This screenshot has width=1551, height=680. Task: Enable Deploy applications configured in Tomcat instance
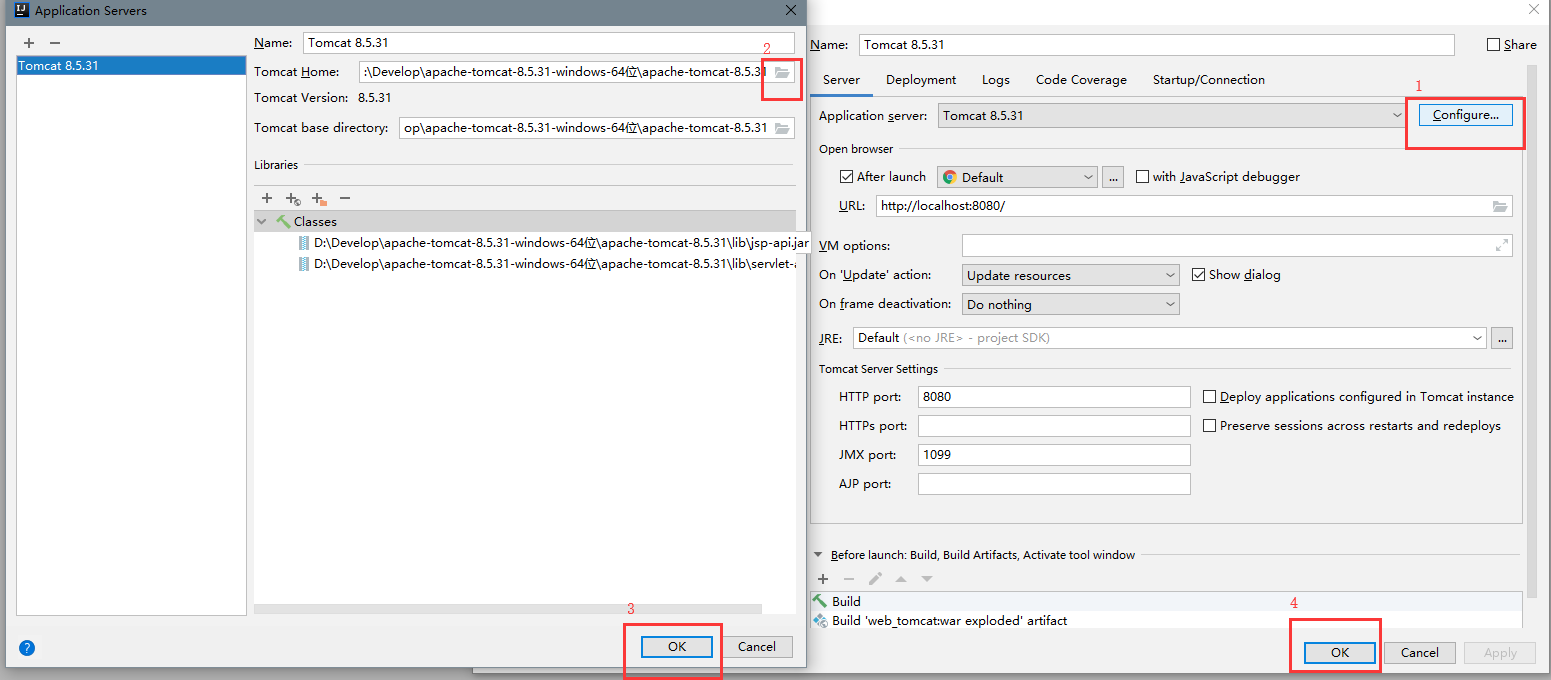[x=1210, y=397]
